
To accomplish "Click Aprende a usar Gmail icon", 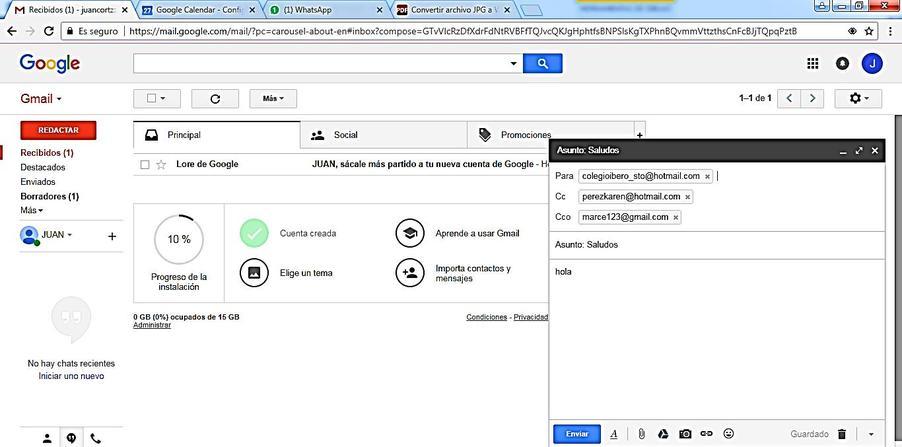I will (x=410, y=233).
